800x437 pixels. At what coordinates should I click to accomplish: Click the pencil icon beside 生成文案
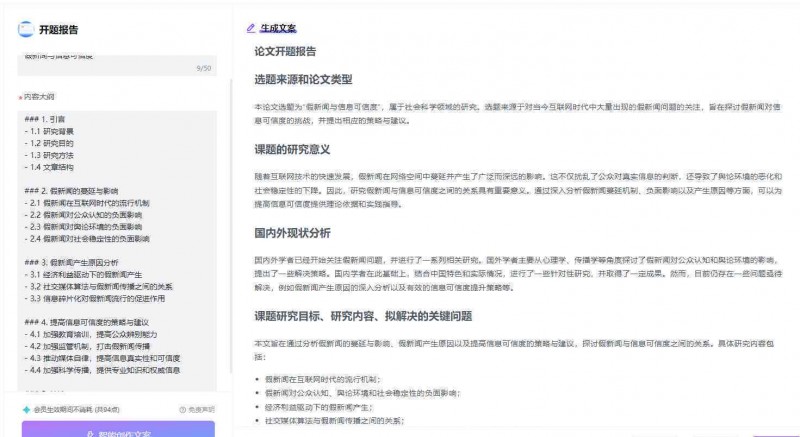coord(250,28)
